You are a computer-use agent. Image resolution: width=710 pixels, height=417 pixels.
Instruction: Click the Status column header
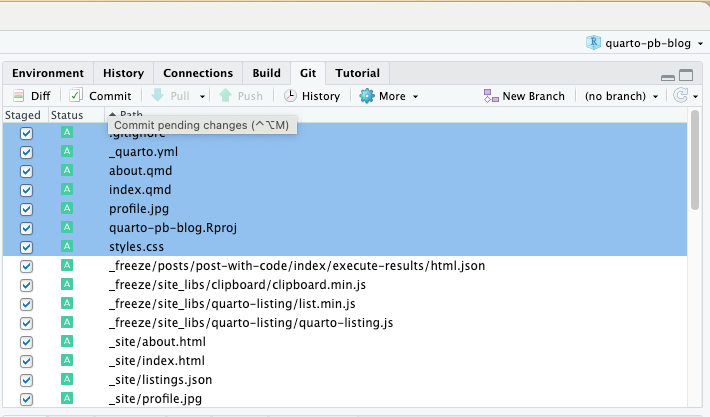coord(67,115)
